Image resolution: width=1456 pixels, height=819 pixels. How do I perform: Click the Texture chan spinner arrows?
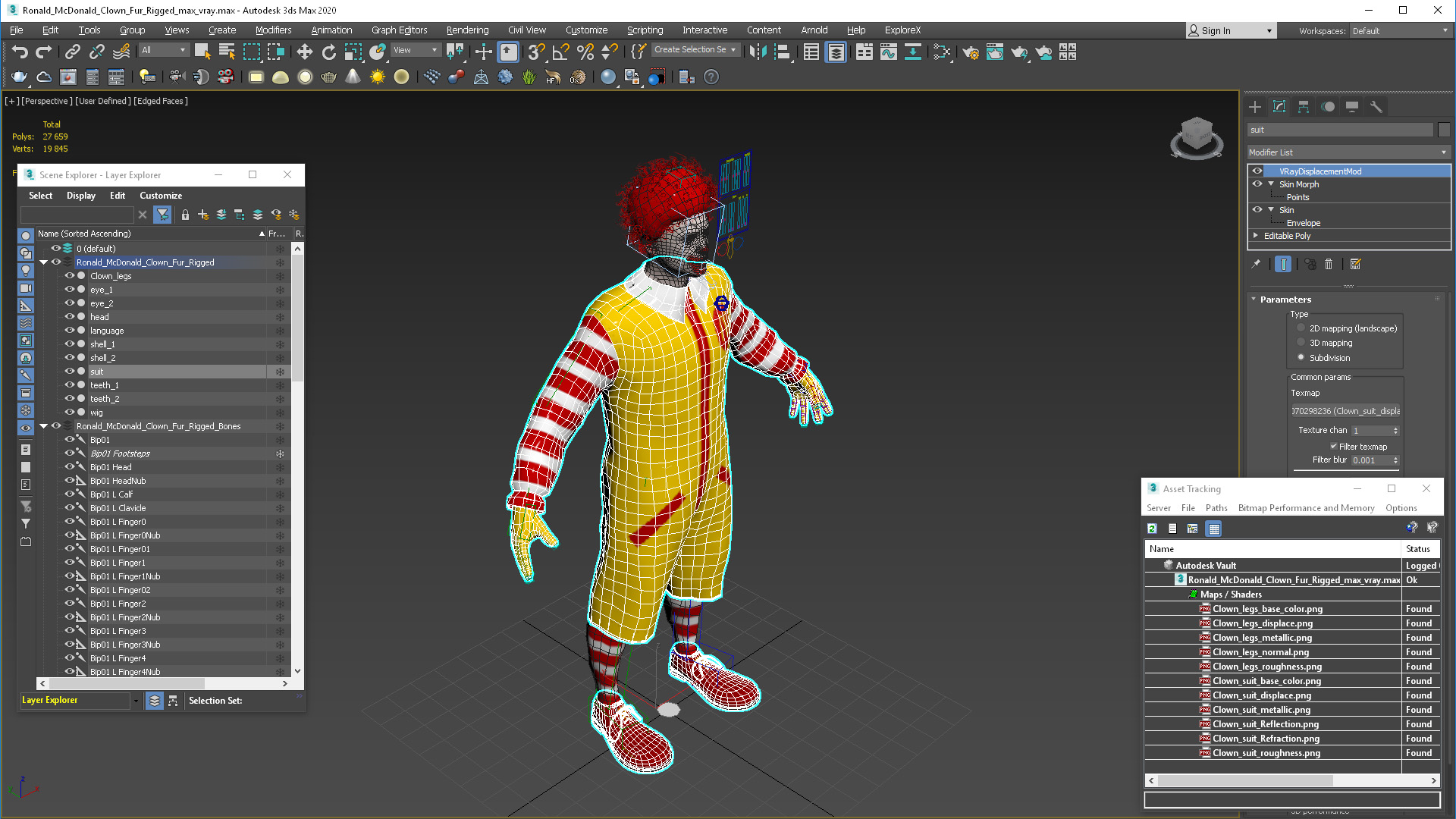[1395, 431]
